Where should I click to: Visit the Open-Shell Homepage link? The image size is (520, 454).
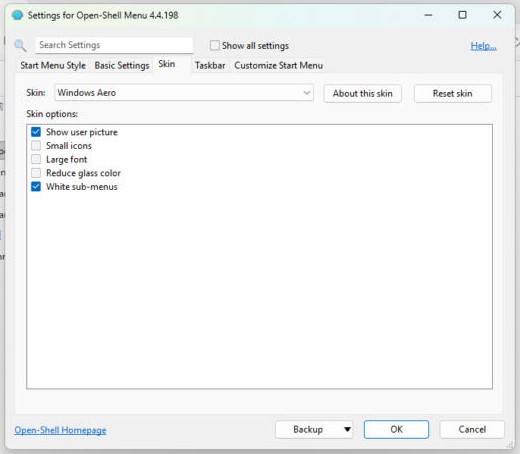pos(60,430)
